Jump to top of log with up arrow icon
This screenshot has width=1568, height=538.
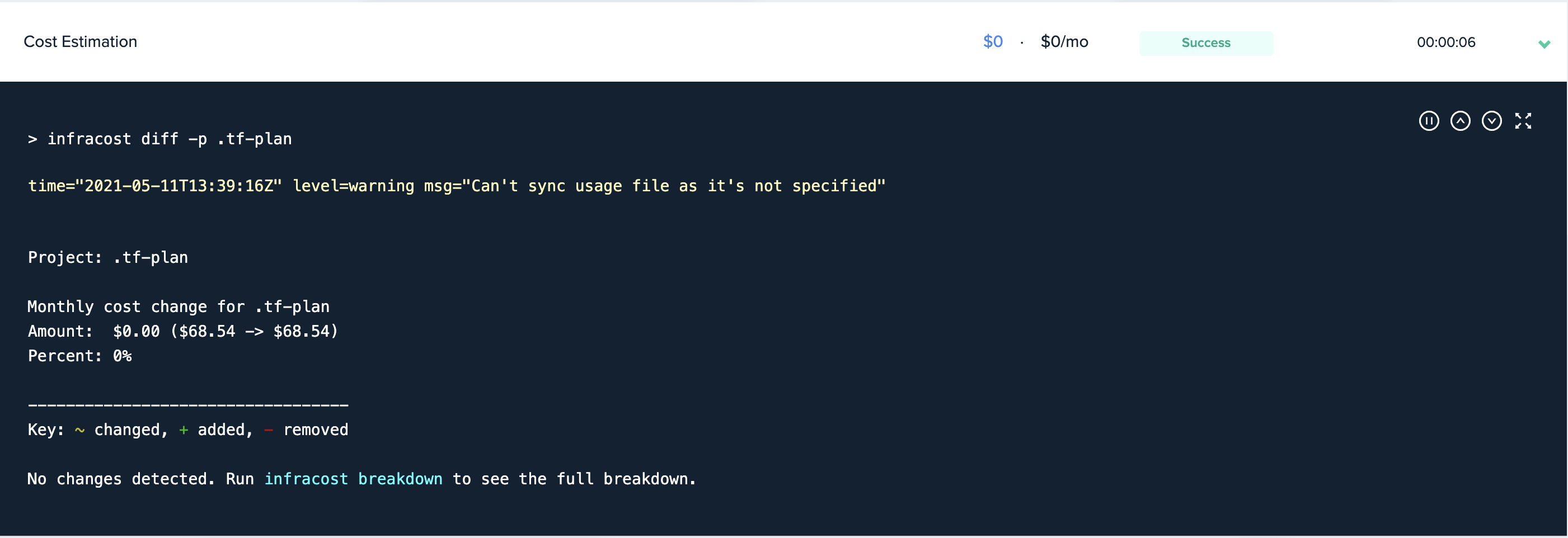1460,121
